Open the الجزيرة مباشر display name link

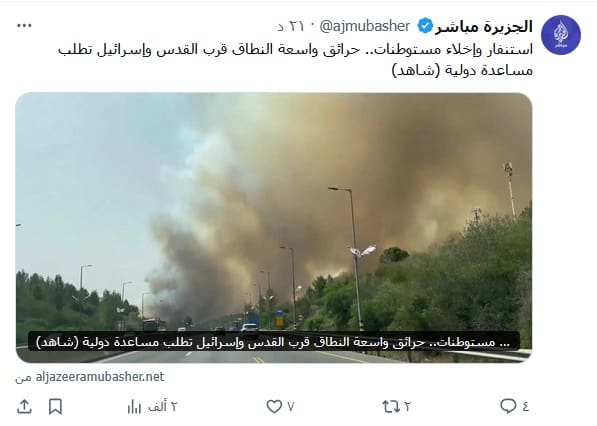[x=484, y=27]
